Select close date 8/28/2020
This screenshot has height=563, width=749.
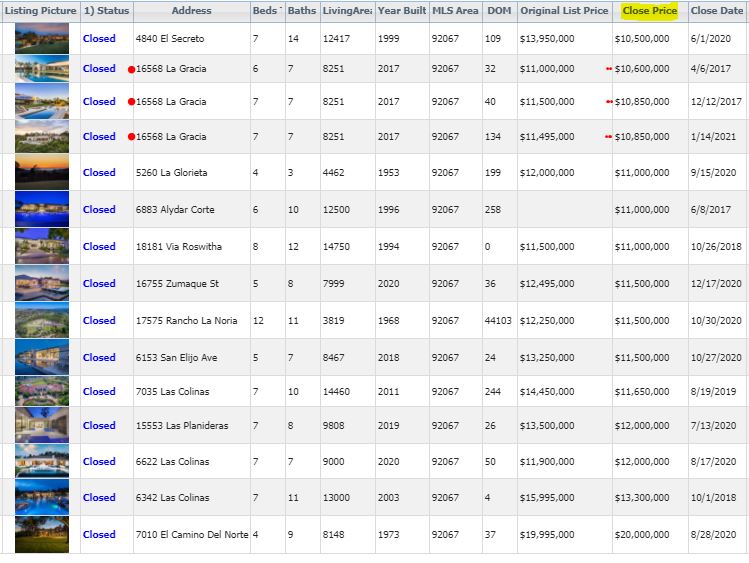(x=714, y=535)
